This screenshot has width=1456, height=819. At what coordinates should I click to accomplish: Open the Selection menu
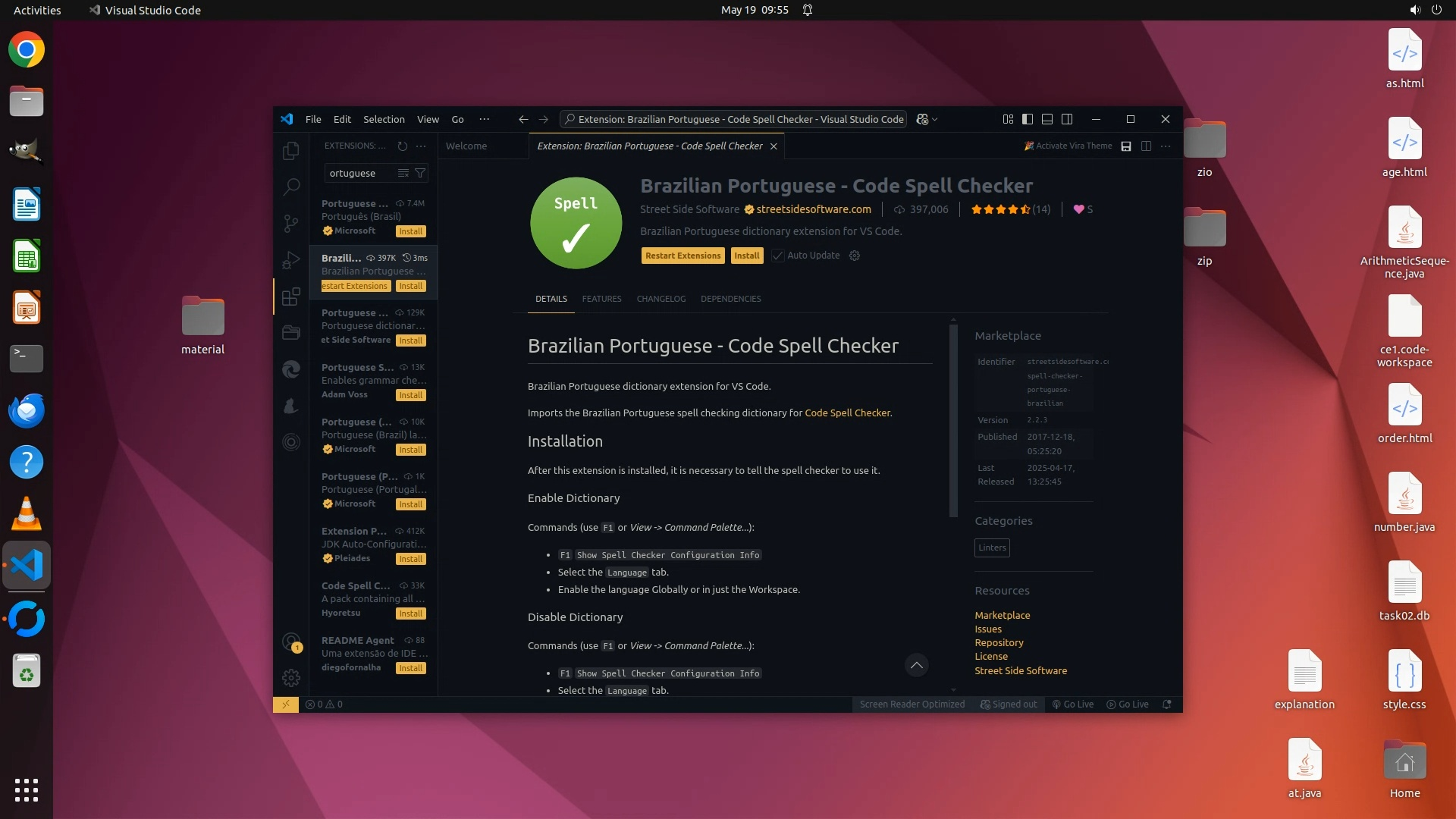(x=384, y=119)
